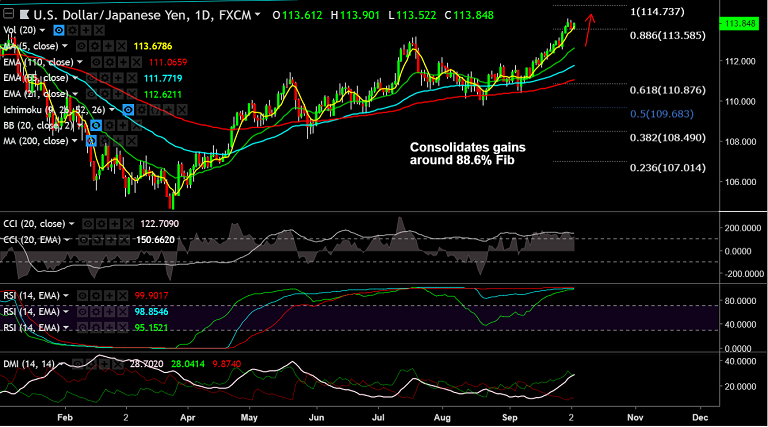Expand the Ichimoku (9, 26, 52, 26) dropdown

pyautogui.click(x=112, y=110)
